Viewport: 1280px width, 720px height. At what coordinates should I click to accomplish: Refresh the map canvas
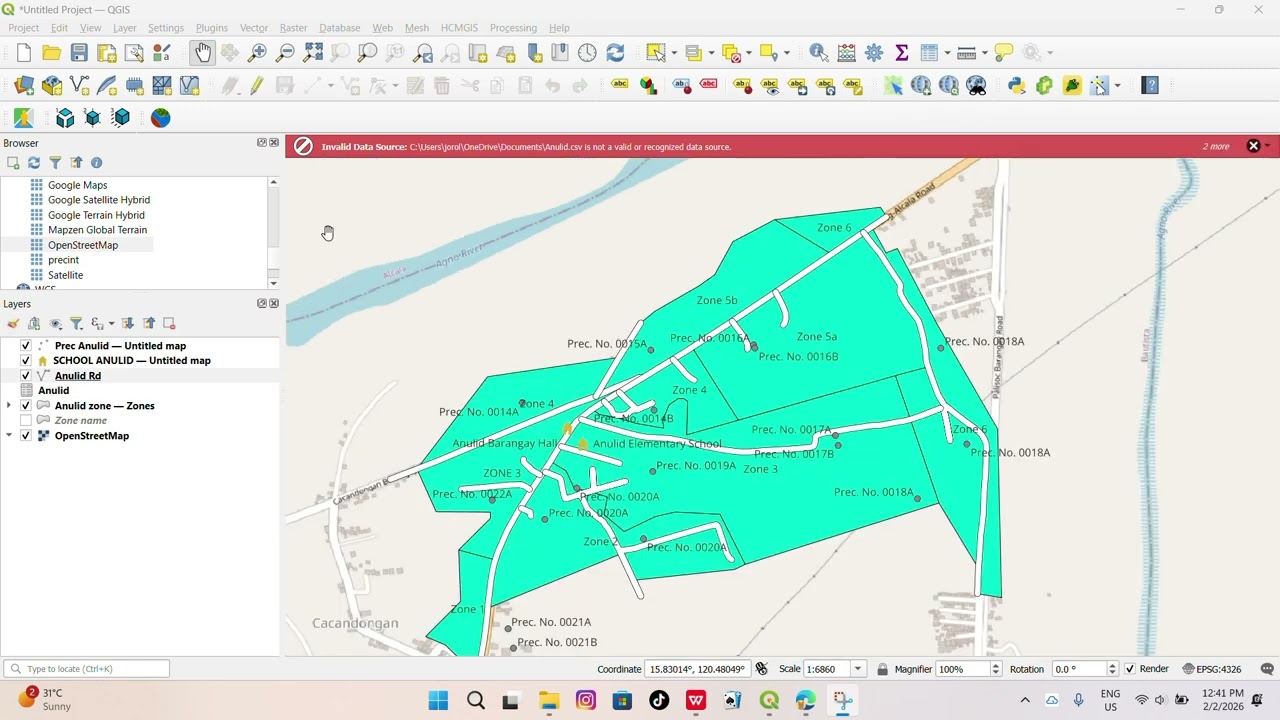(x=615, y=53)
